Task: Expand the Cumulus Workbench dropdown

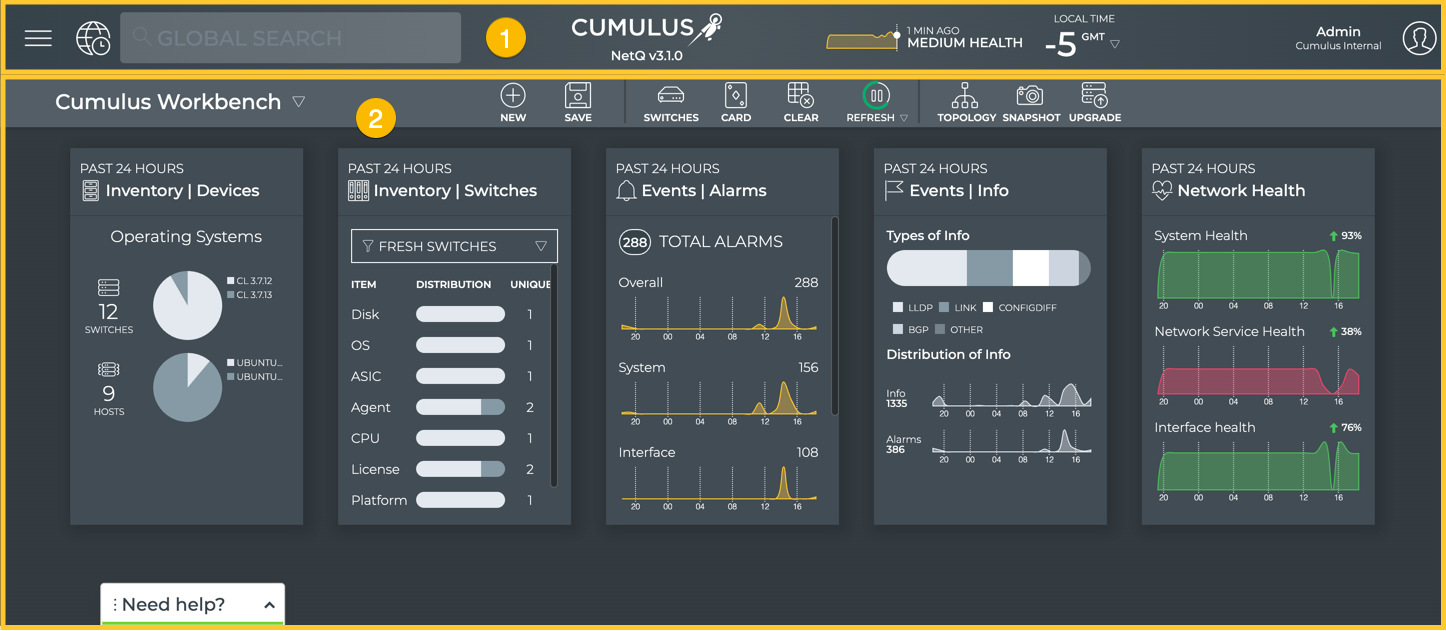Action: [299, 102]
